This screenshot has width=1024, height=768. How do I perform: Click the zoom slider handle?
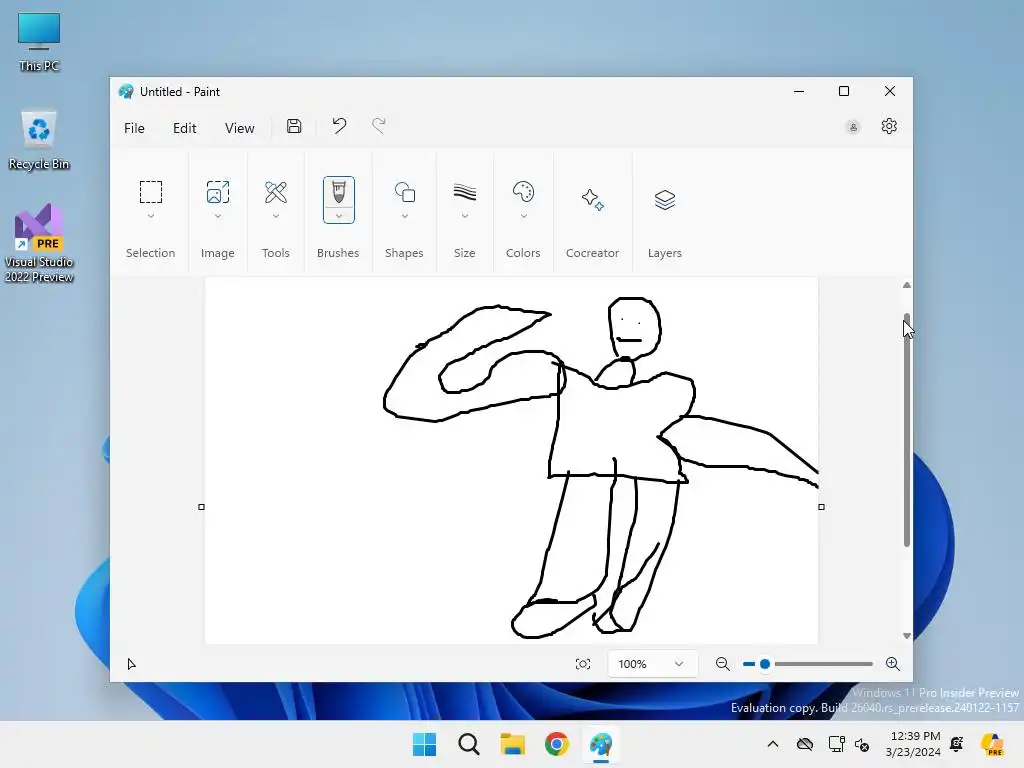765,664
